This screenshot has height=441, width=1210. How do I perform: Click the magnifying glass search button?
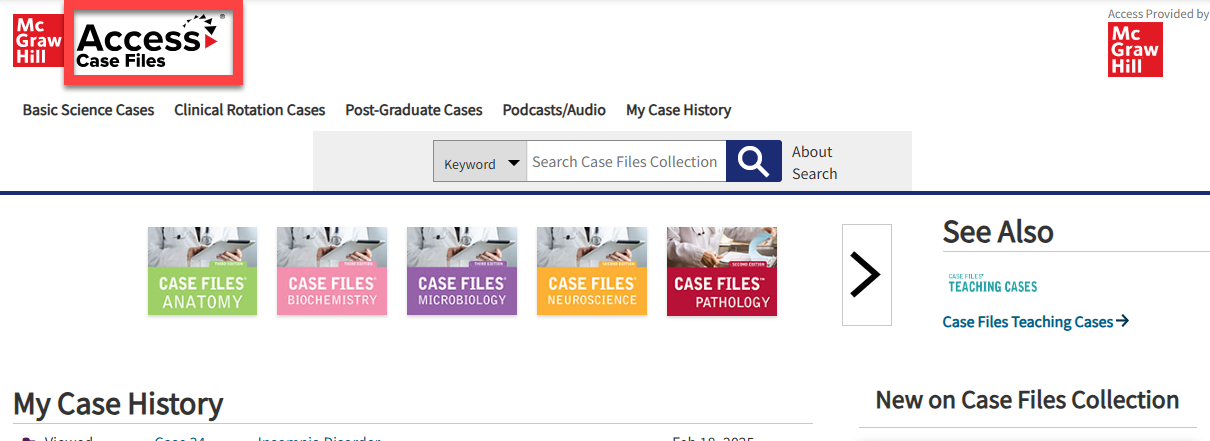(753, 161)
